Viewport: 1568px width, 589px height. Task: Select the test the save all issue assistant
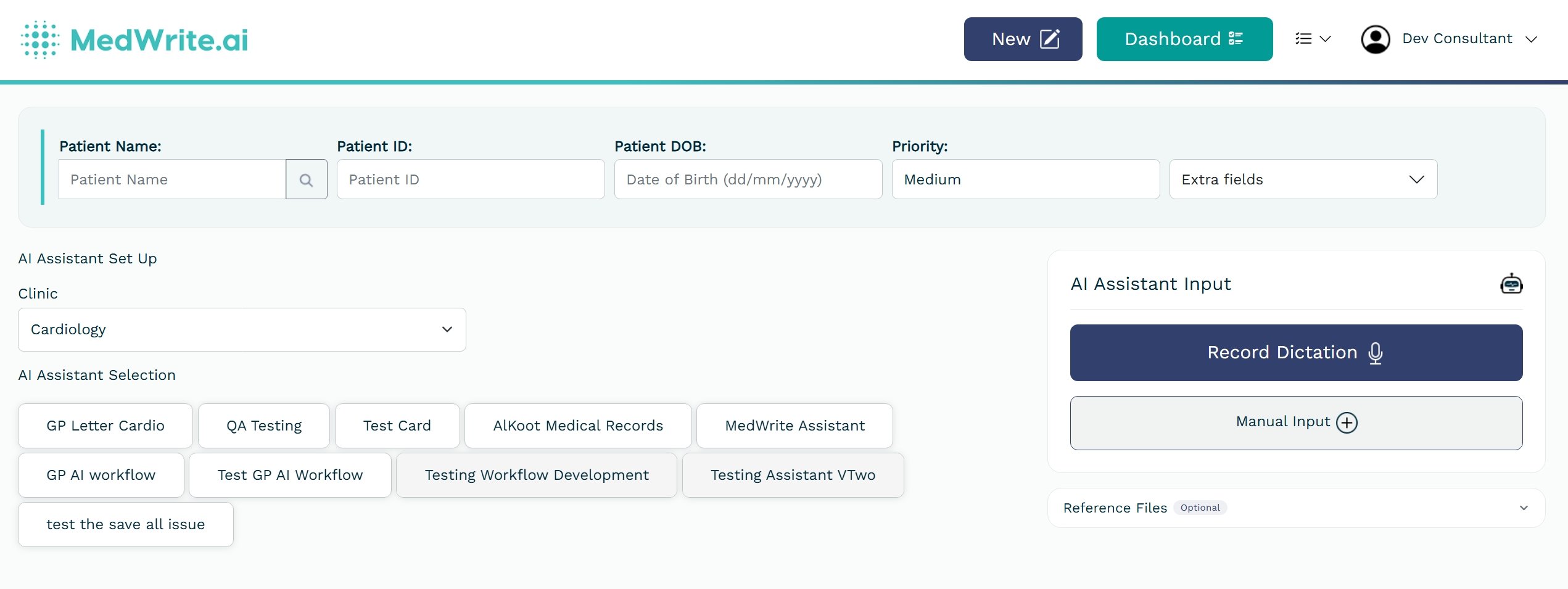click(x=126, y=524)
